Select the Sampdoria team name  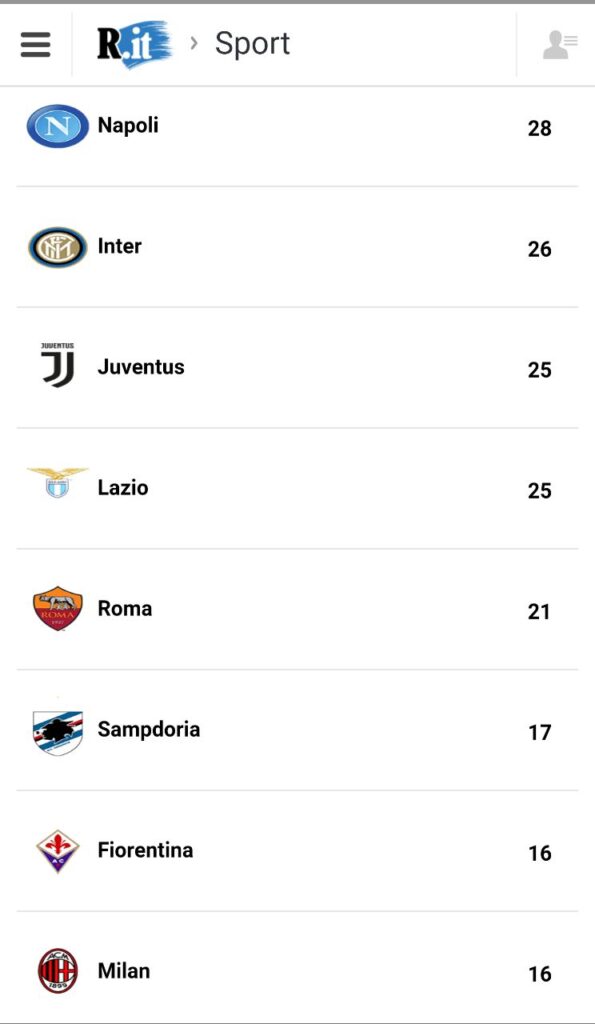149,729
